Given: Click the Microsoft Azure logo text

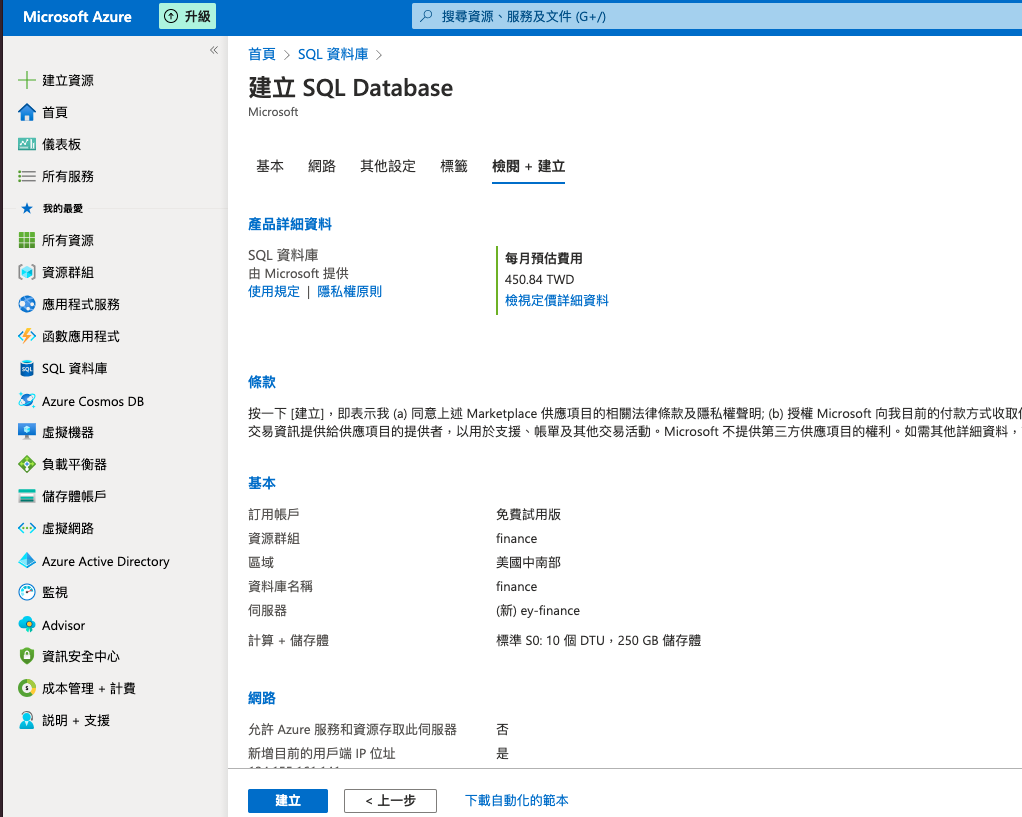Looking at the screenshot, I should click(x=77, y=17).
